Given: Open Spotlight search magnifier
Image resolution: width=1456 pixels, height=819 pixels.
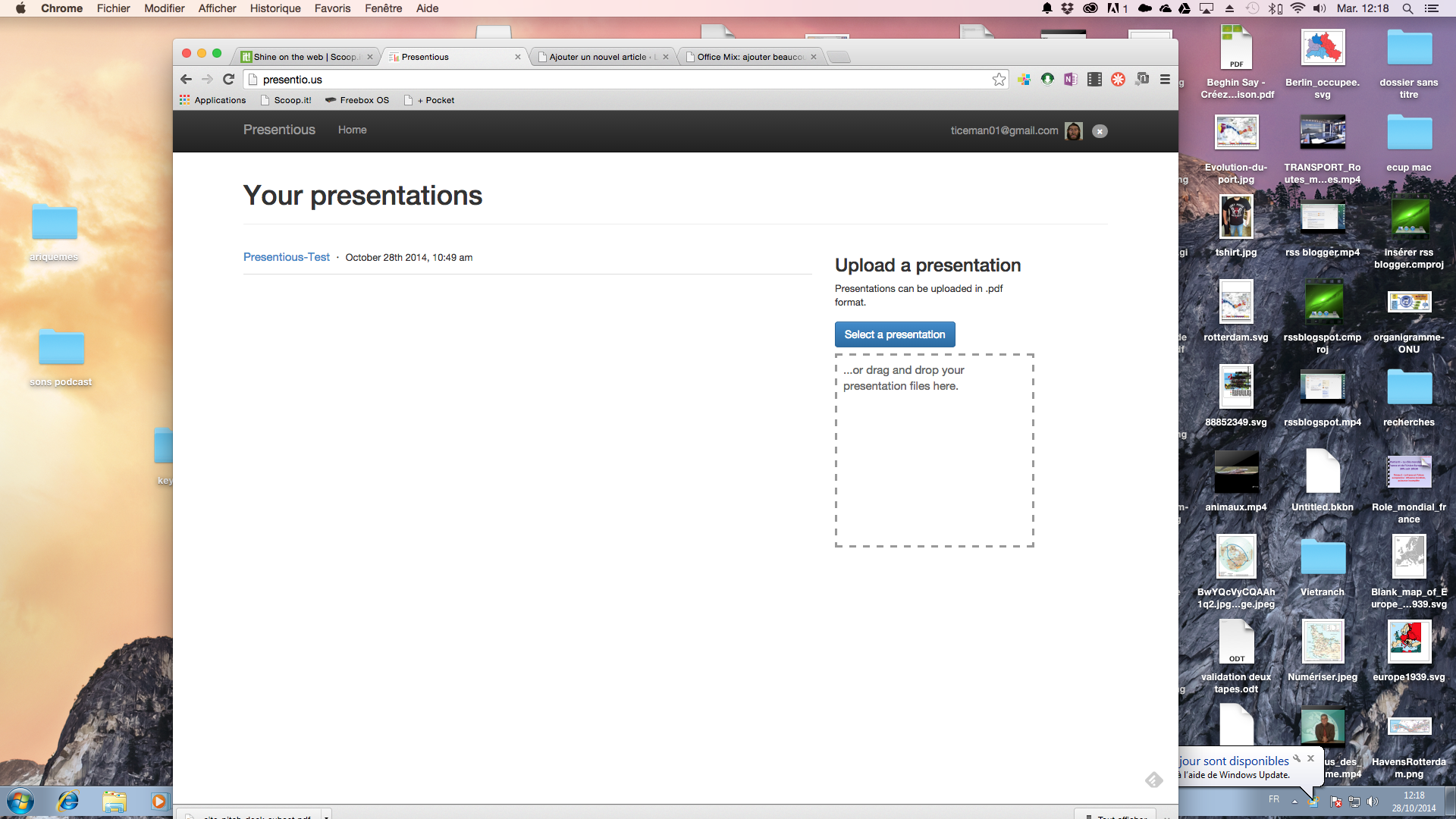Looking at the screenshot, I should pyautogui.click(x=1407, y=8).
